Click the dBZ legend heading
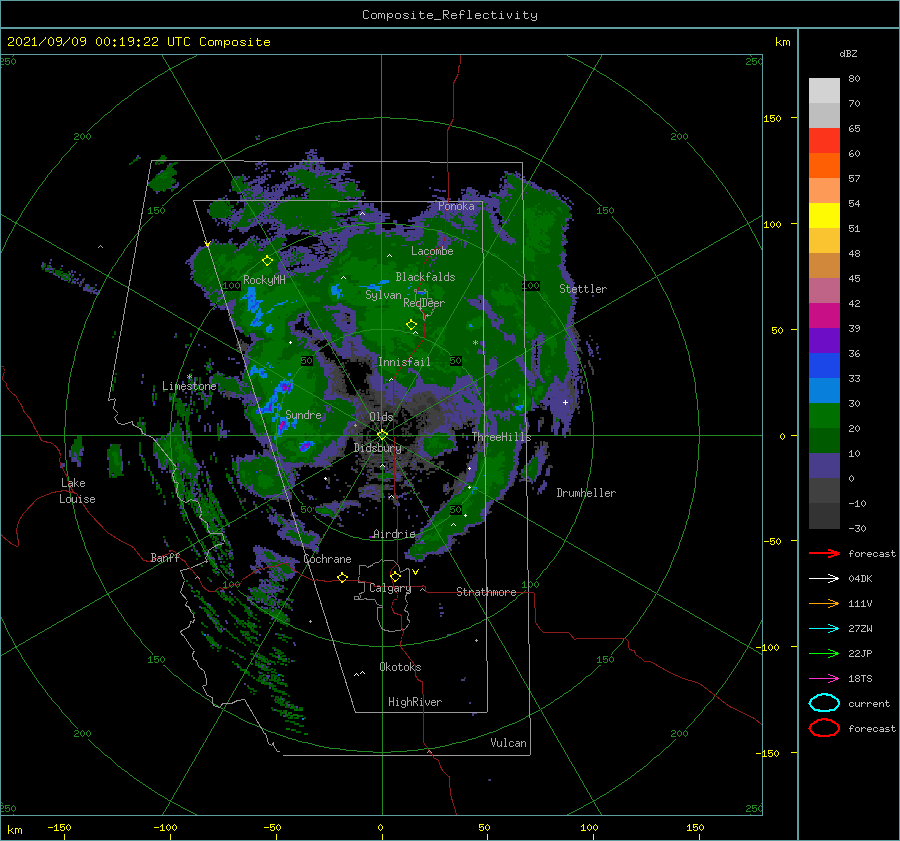900x841 pixels. [848, 53]
